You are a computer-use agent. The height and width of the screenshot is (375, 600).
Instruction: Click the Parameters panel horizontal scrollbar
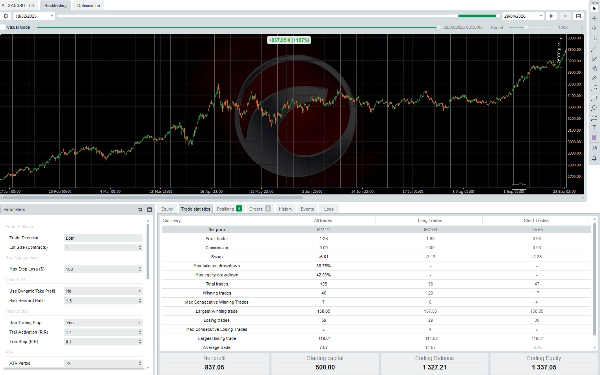[73, 368]
